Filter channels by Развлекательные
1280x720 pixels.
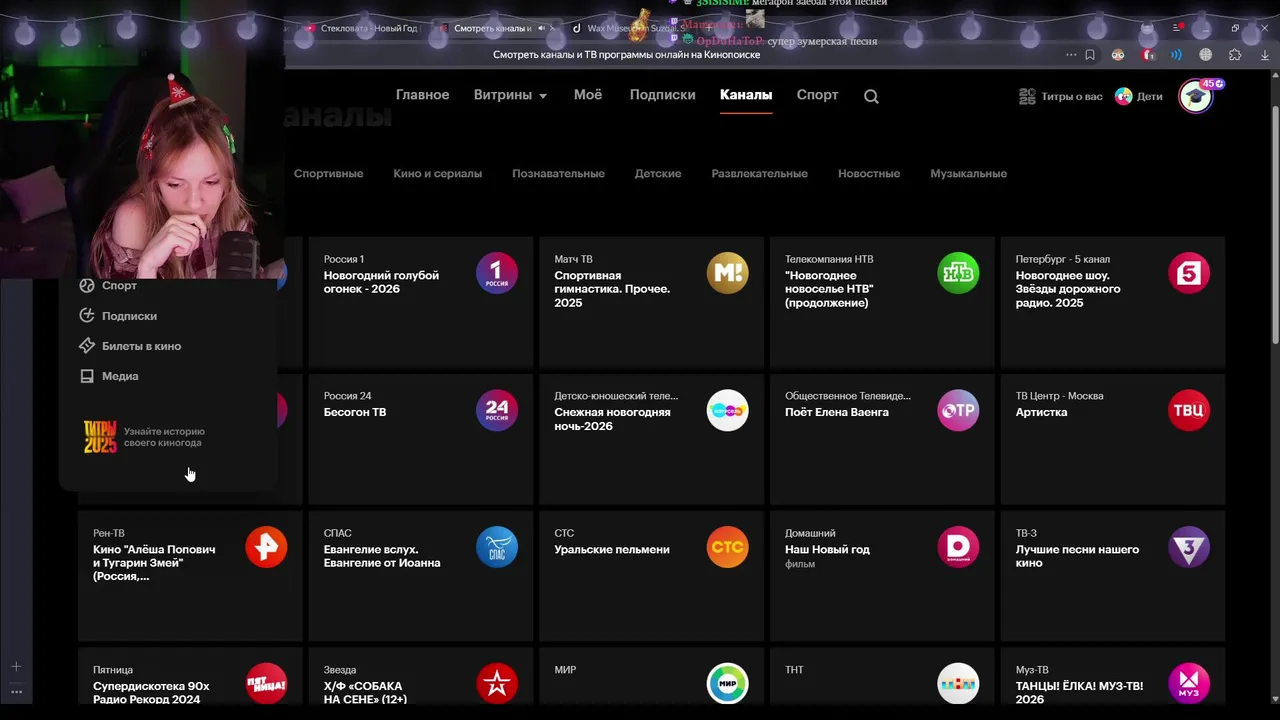point(759,174)
